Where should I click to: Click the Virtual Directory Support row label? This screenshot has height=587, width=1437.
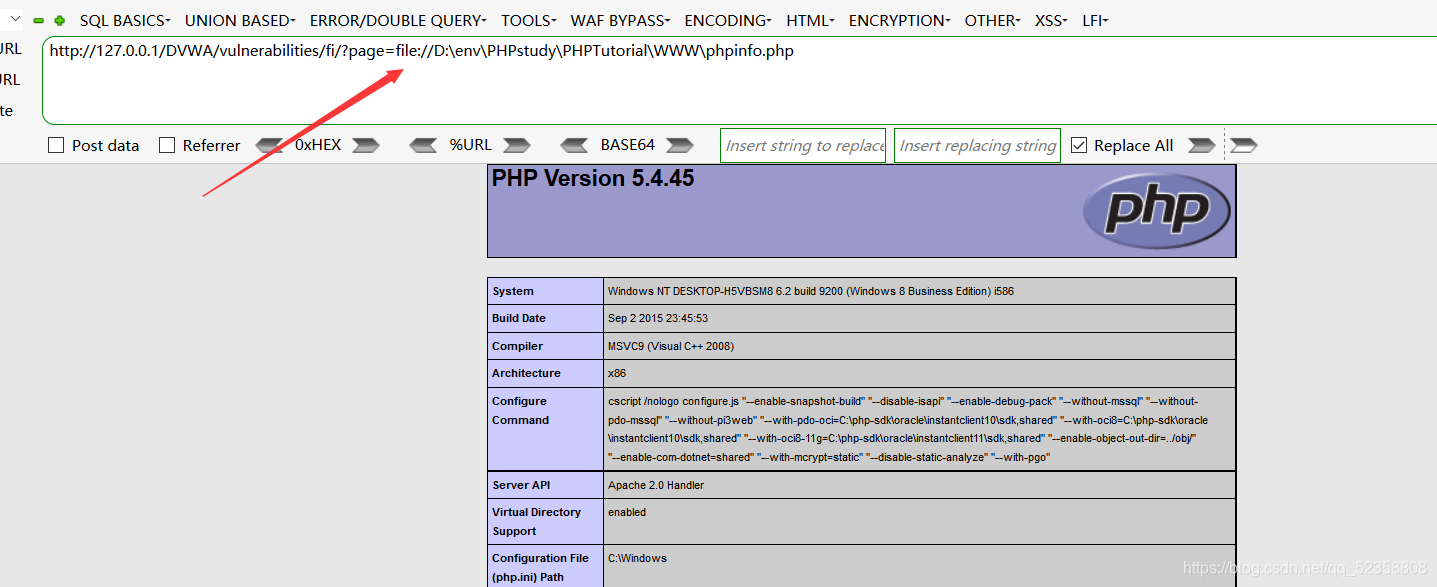[x=536, y=521]
